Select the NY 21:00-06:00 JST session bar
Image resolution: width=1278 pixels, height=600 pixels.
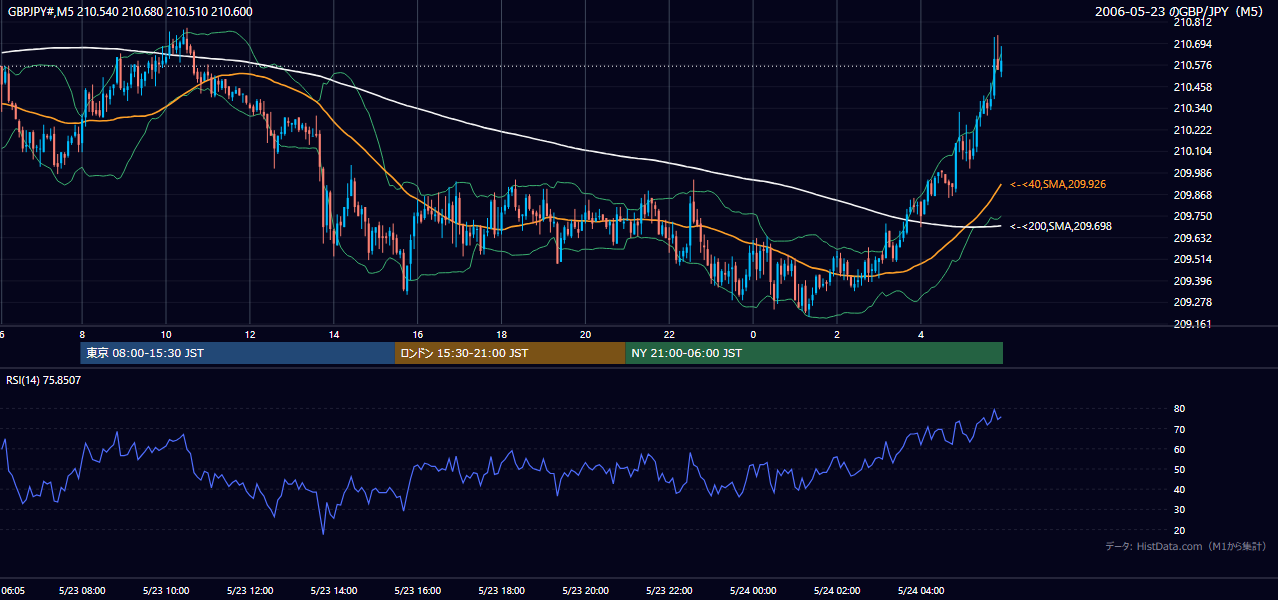pyautogui.click(x=814, y=353)
